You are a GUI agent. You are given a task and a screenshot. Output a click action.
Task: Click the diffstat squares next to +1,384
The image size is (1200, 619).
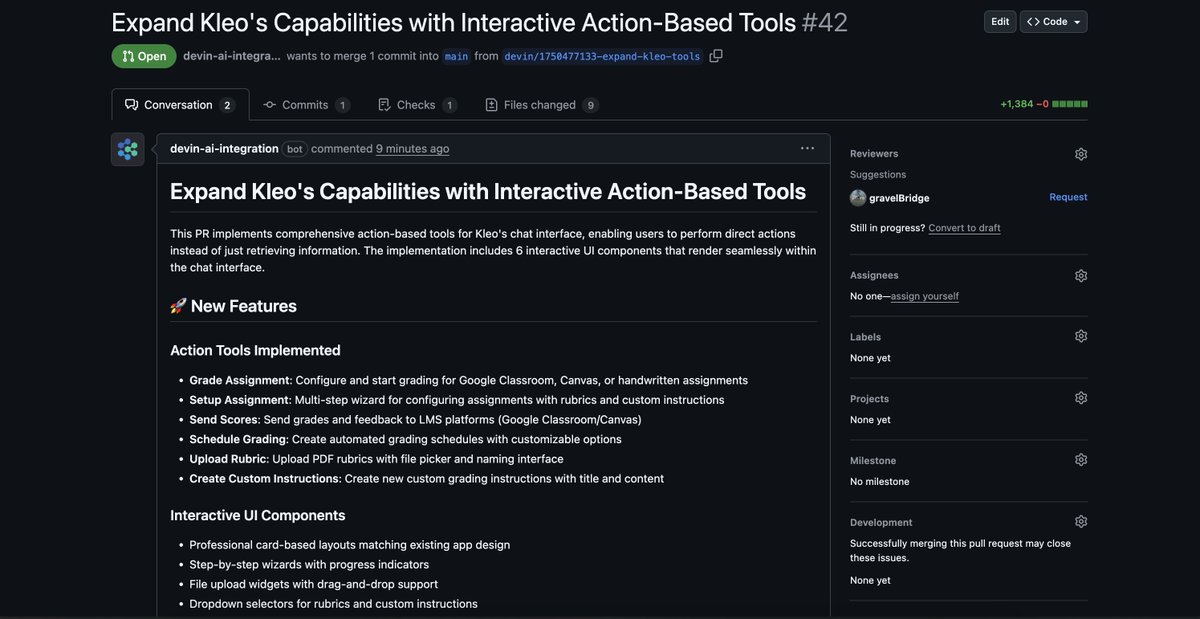[x=1070, y=104]
